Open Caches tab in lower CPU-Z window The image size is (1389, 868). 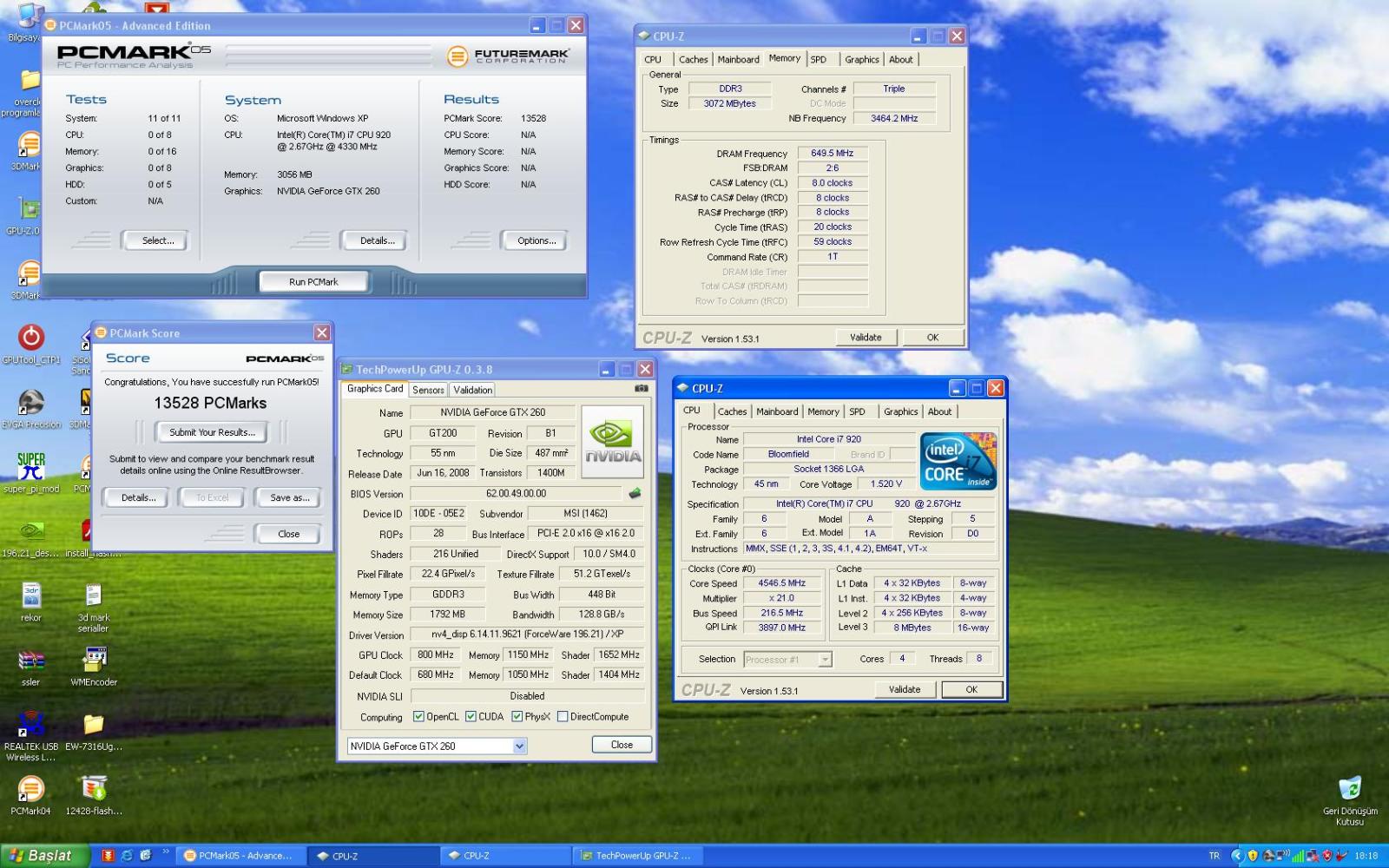click(732, 412)
